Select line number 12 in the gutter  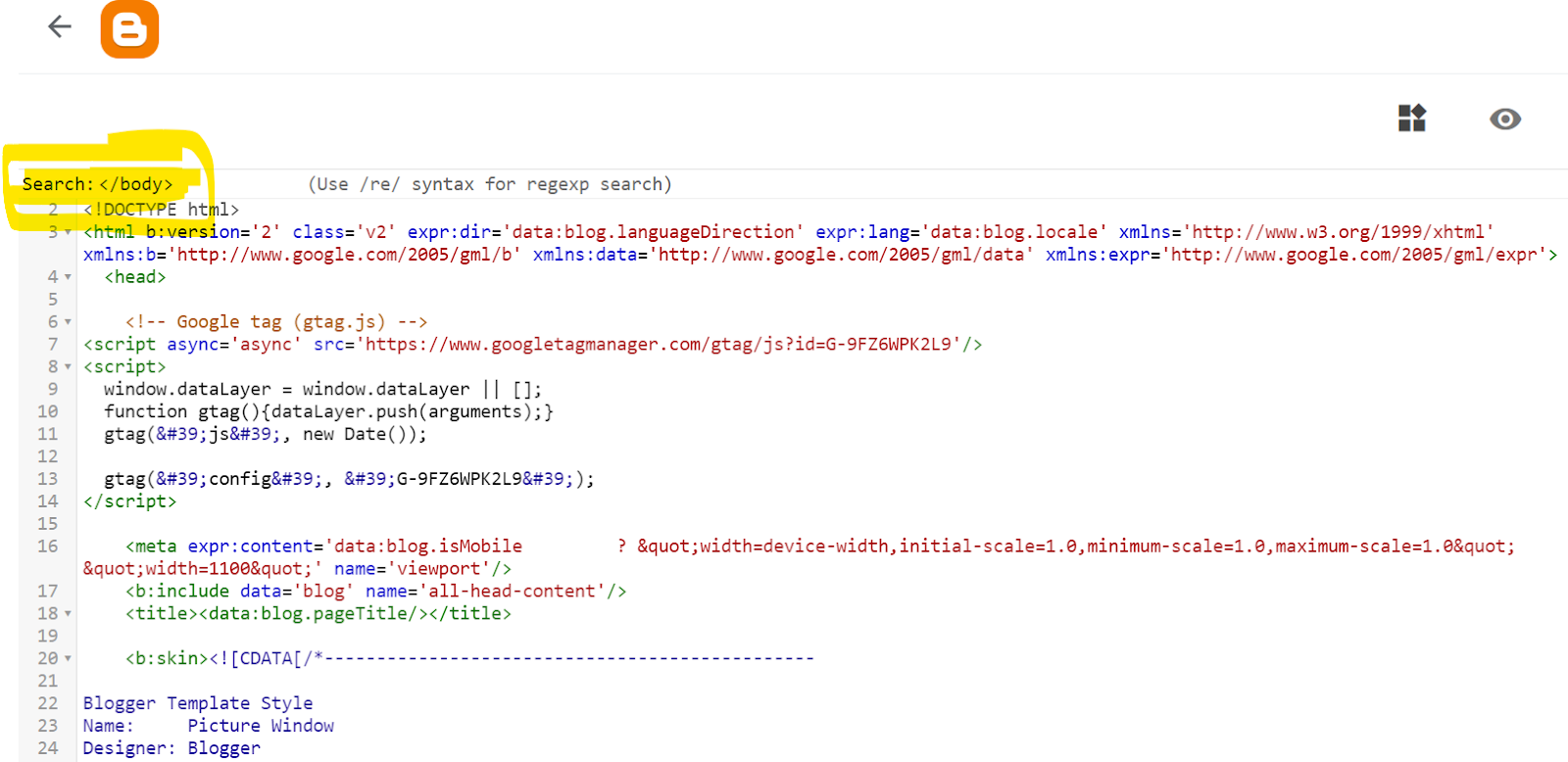point(48,457)
